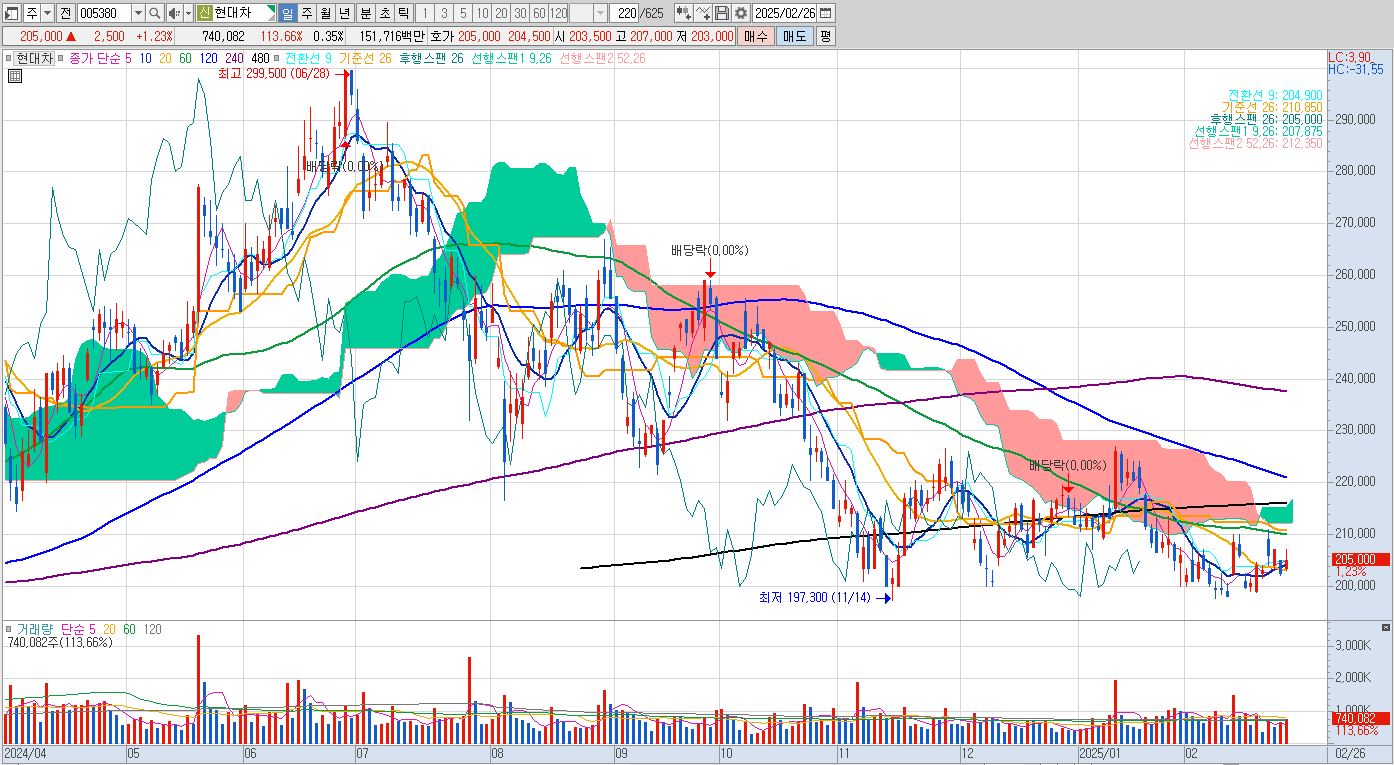Click the small square icon beside the 거래량 label
Image resolution: width=1394 pixels, height=765 pixels.
point(10,630)
